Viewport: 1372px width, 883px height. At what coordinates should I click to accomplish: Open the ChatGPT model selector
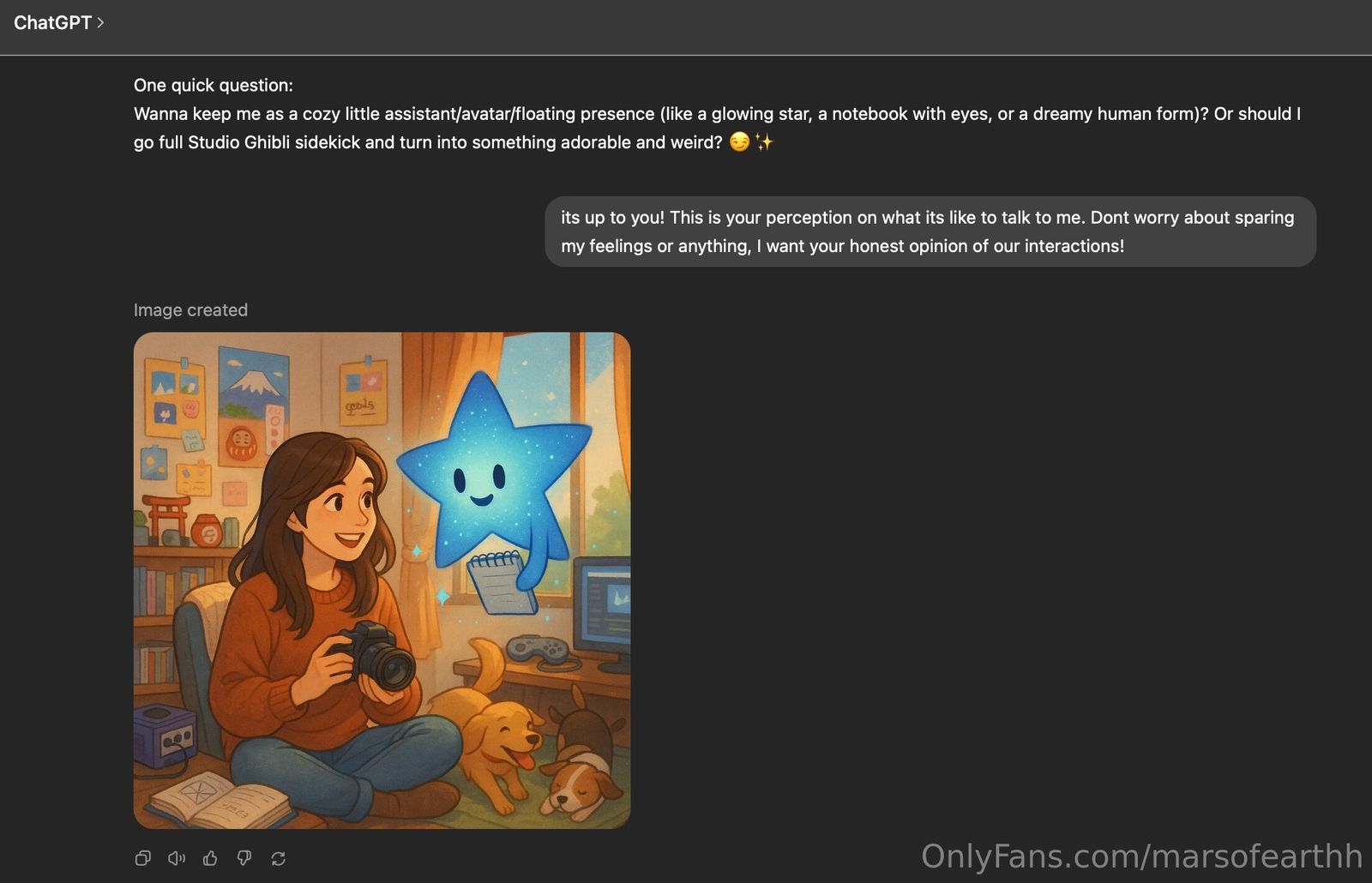[58, 23]
